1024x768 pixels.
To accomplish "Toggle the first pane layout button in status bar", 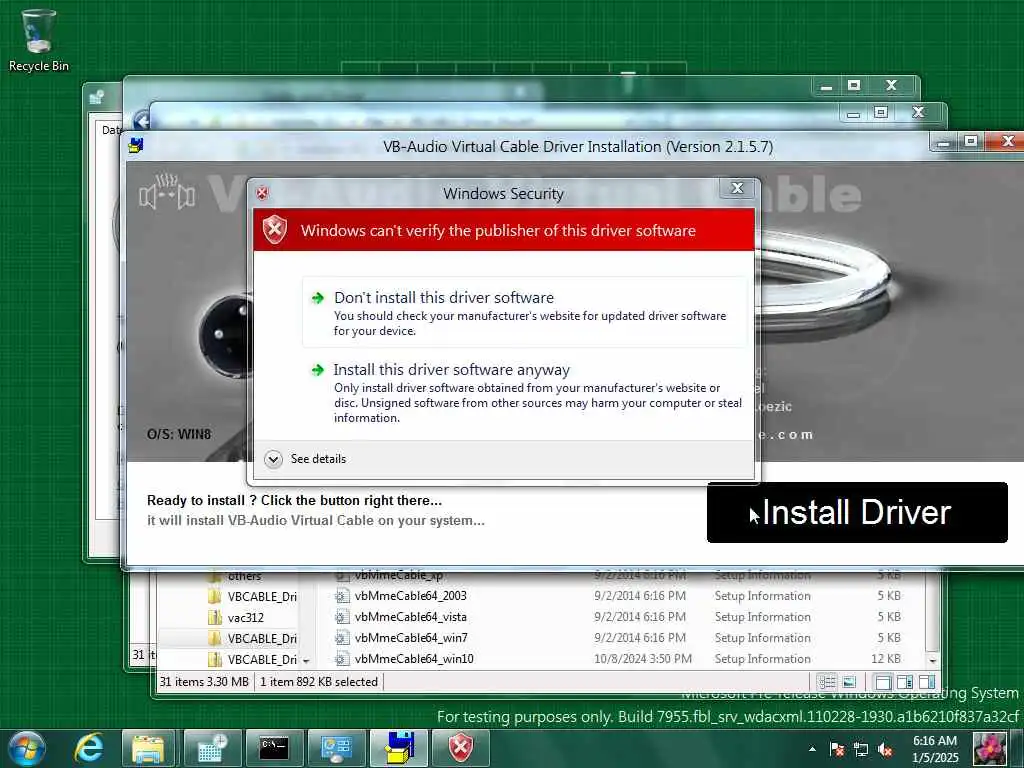I will pyautogui.click(x=883, y=682).
